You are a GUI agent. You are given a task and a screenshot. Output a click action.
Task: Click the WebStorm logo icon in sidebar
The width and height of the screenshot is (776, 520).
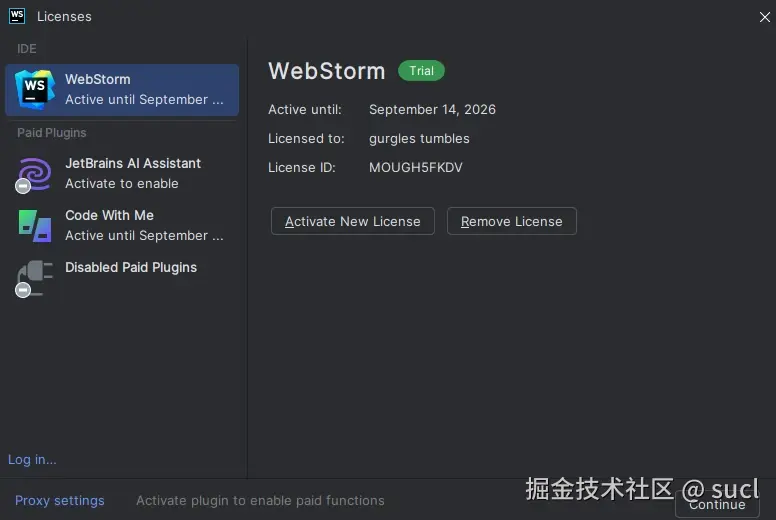point(35,89)
